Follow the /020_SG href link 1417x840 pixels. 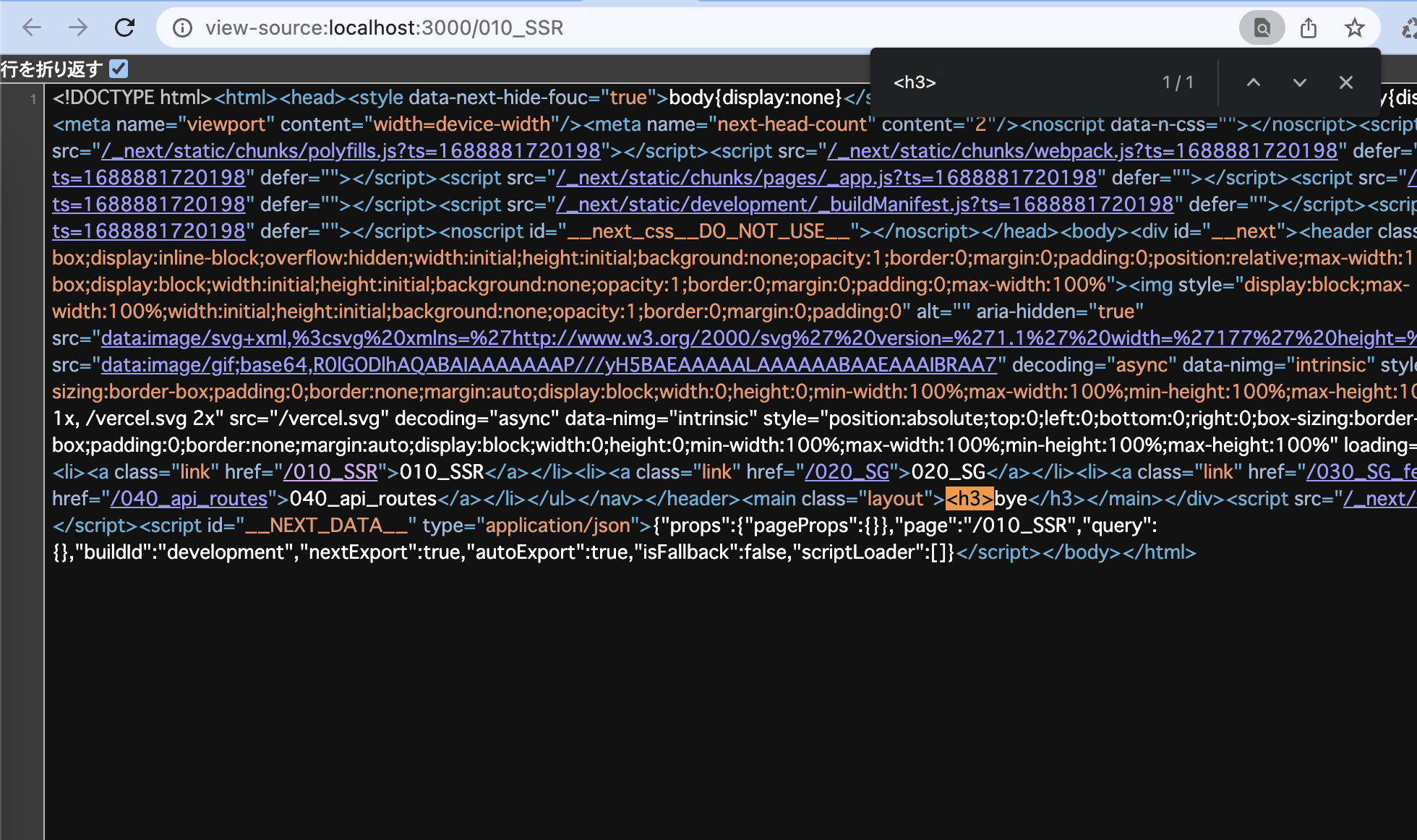coord(847,471)
